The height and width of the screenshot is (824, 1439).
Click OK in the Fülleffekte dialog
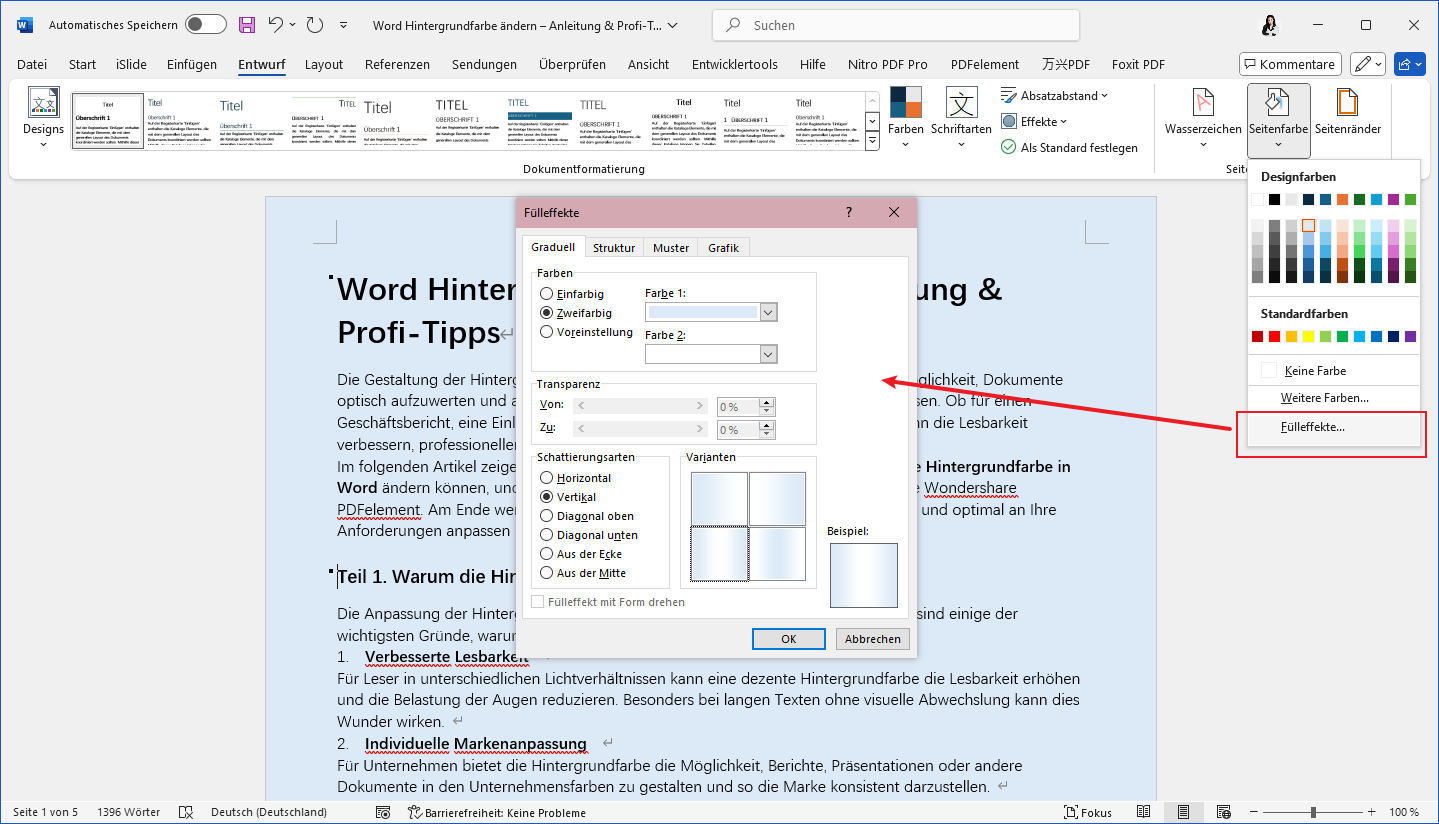point(789,639)
